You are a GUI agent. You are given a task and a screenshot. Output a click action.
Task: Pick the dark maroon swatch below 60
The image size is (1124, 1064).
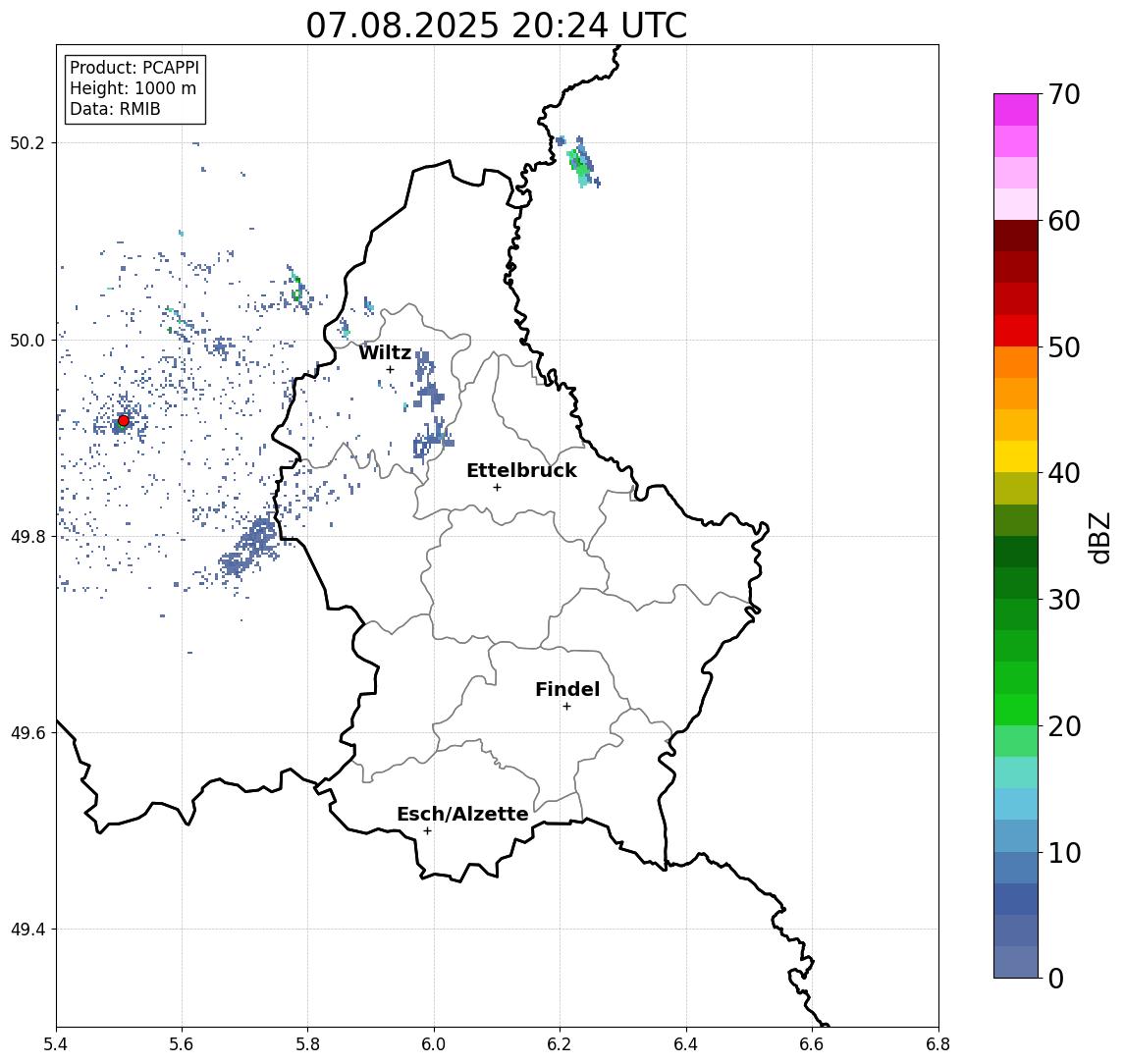point(1016,236)
